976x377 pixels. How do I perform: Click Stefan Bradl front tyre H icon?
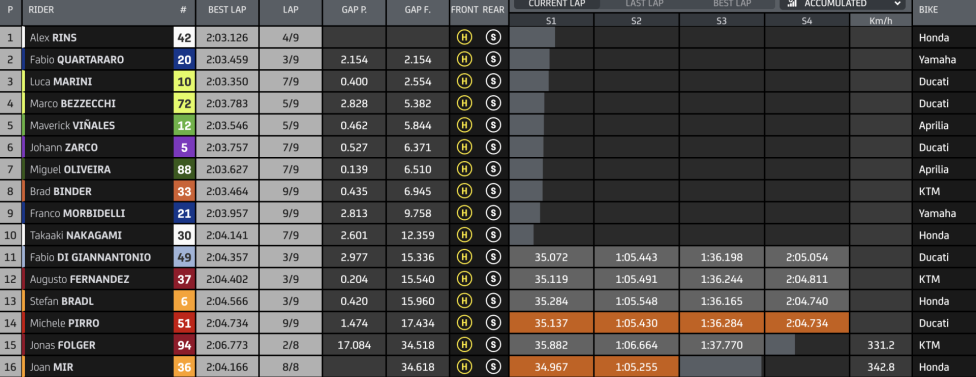coord(464,301)
